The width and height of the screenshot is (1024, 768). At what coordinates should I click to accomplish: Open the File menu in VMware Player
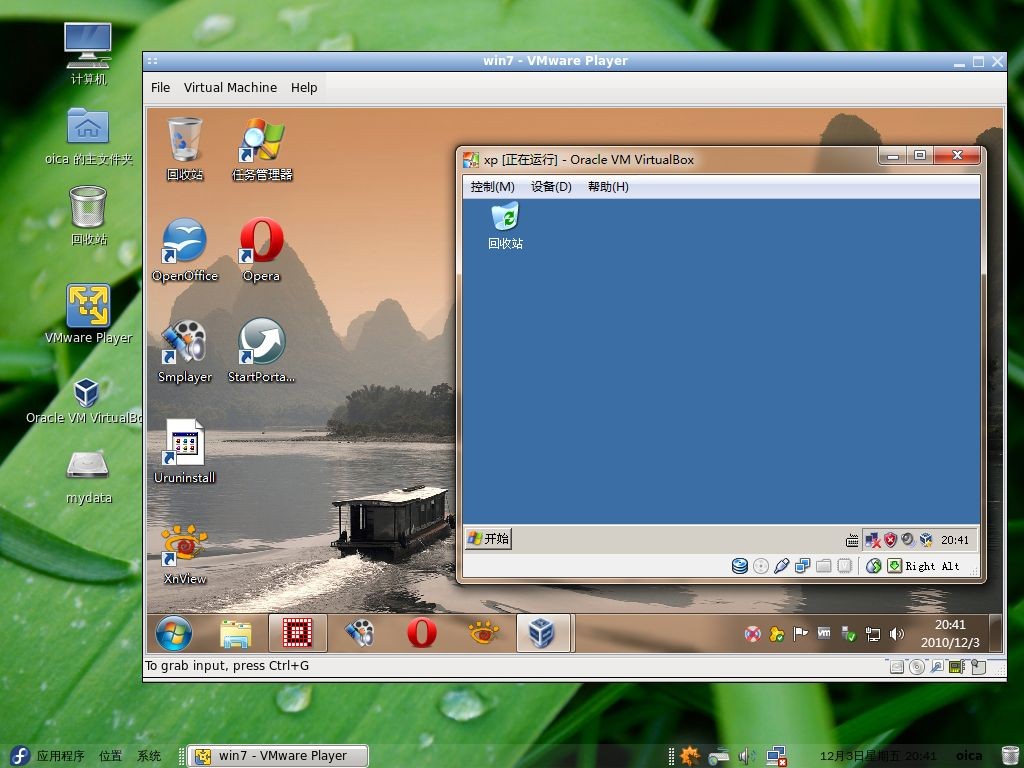point(160,88)
